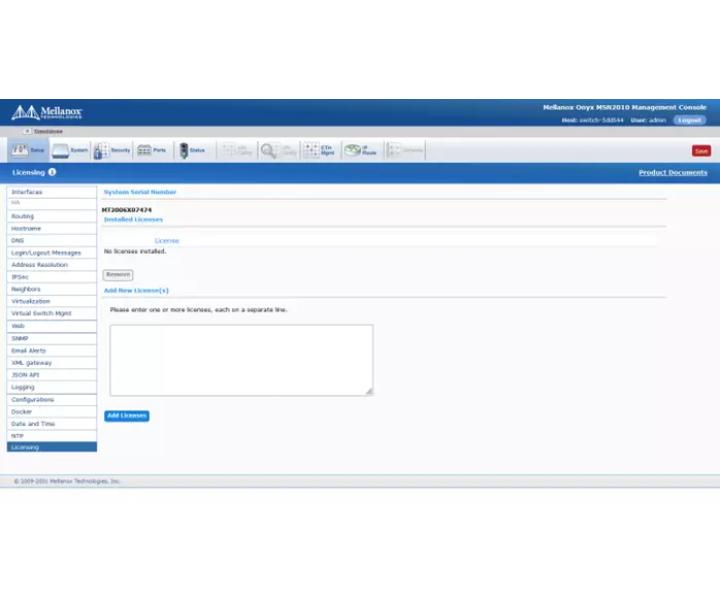
Task: Click the magnifier icon in toolbar
Action: click(x=268, y=150)
